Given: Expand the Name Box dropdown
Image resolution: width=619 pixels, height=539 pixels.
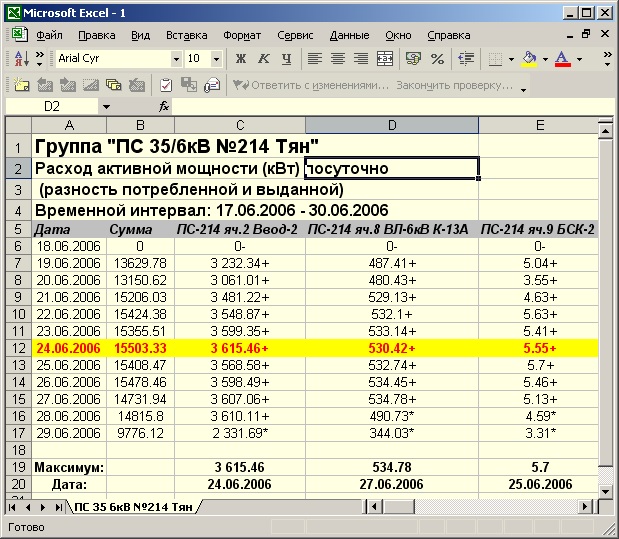Looking at the screenshot, I should [106, 106].
